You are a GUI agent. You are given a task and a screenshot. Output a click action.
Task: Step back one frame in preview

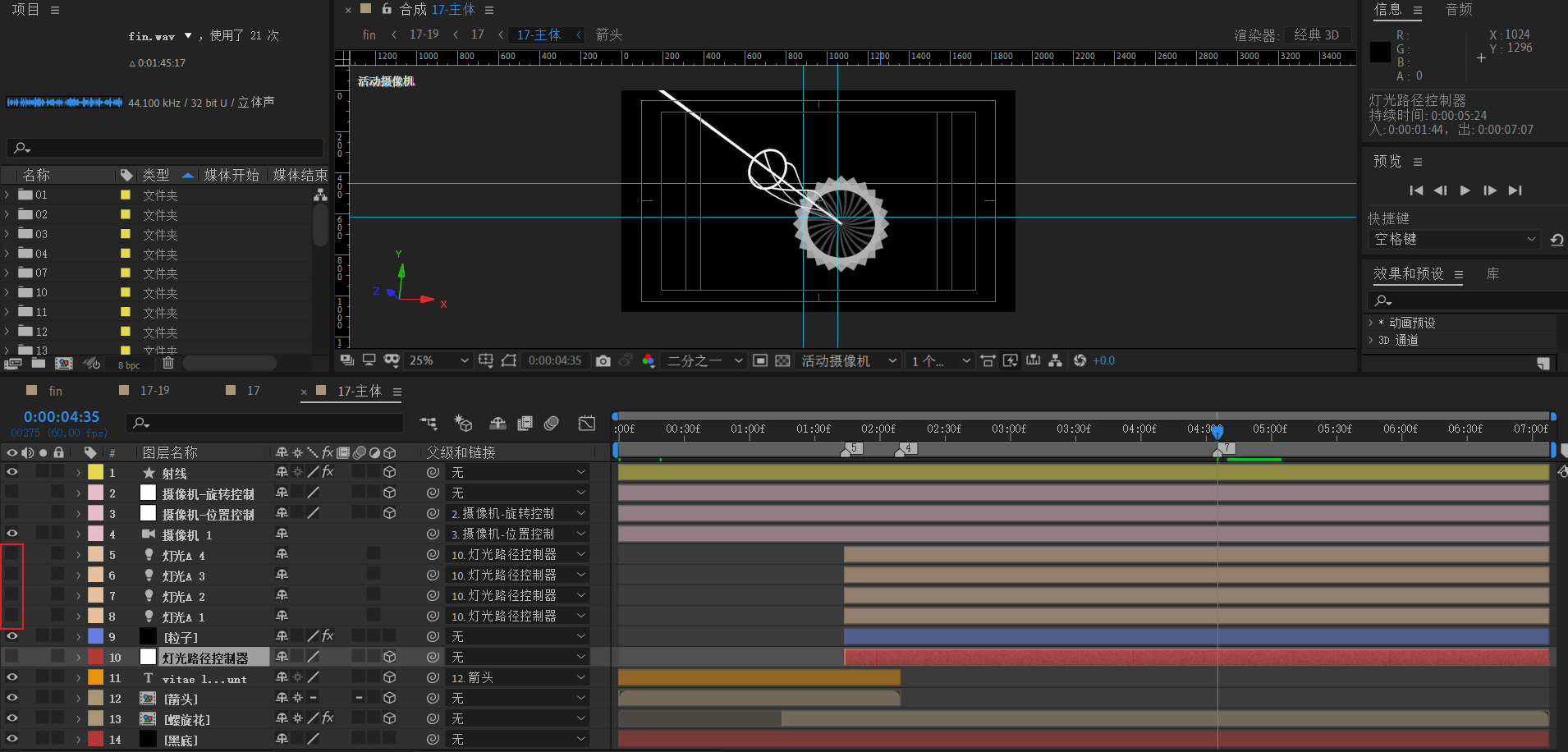click(1441, 190)
